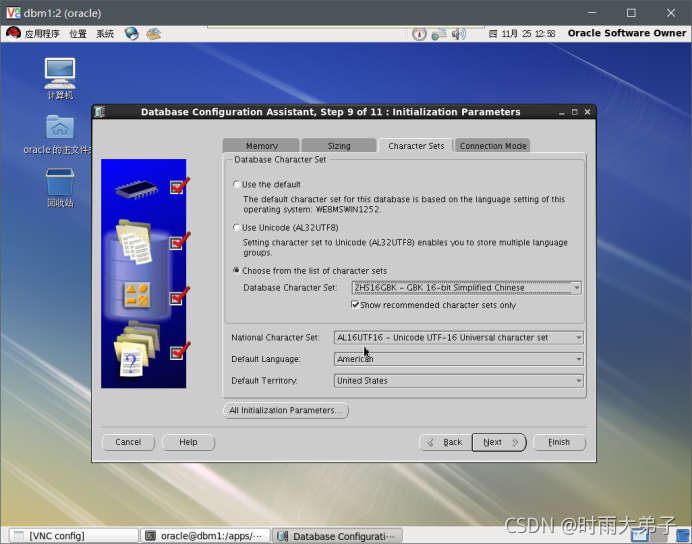Image resolution: width=692 pixels, height=544 pixels.
Task: Click the documents folder image in the sidebar
Action: (134, 242)
